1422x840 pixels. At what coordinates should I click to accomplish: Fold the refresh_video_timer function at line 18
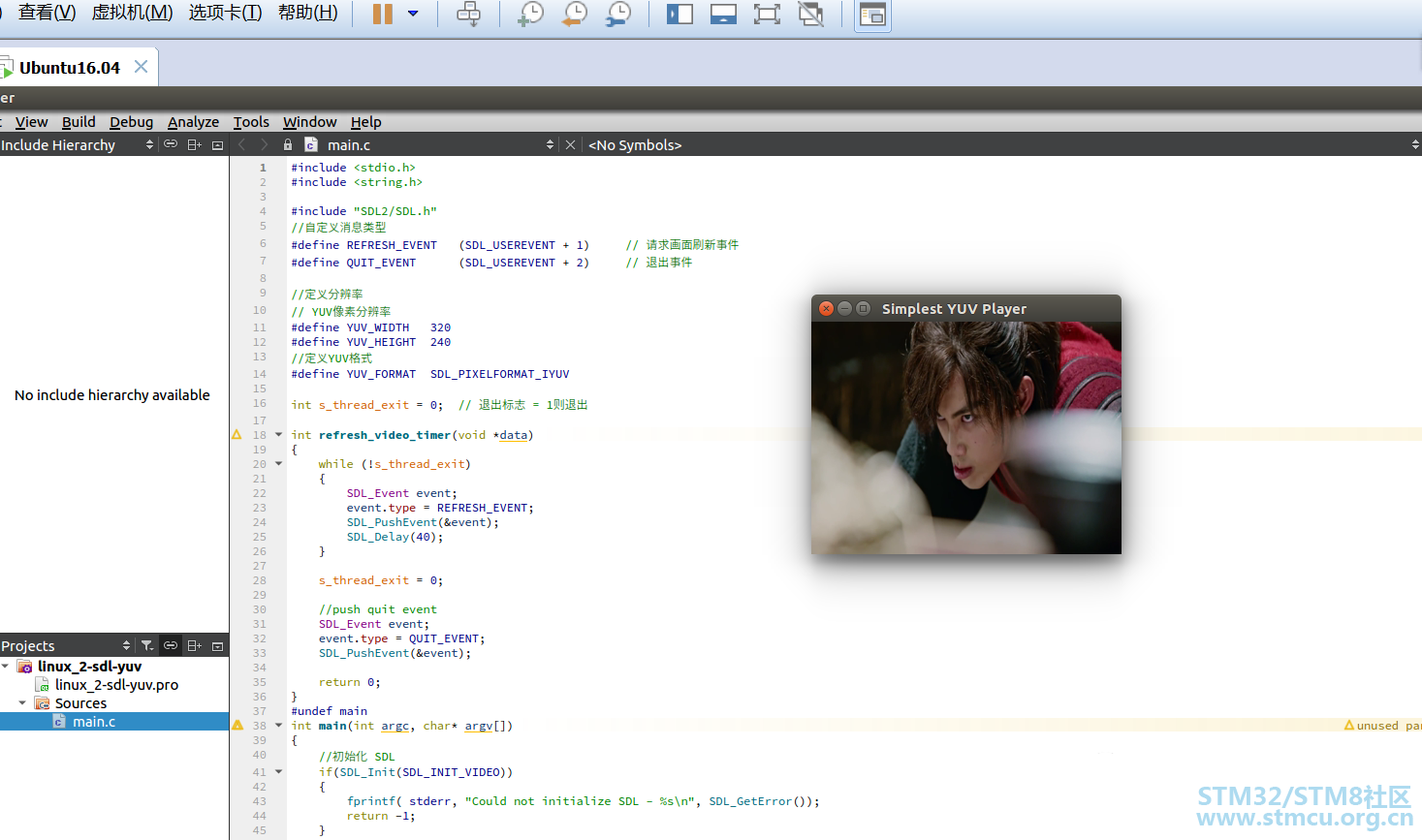click(x=278, y=435)
